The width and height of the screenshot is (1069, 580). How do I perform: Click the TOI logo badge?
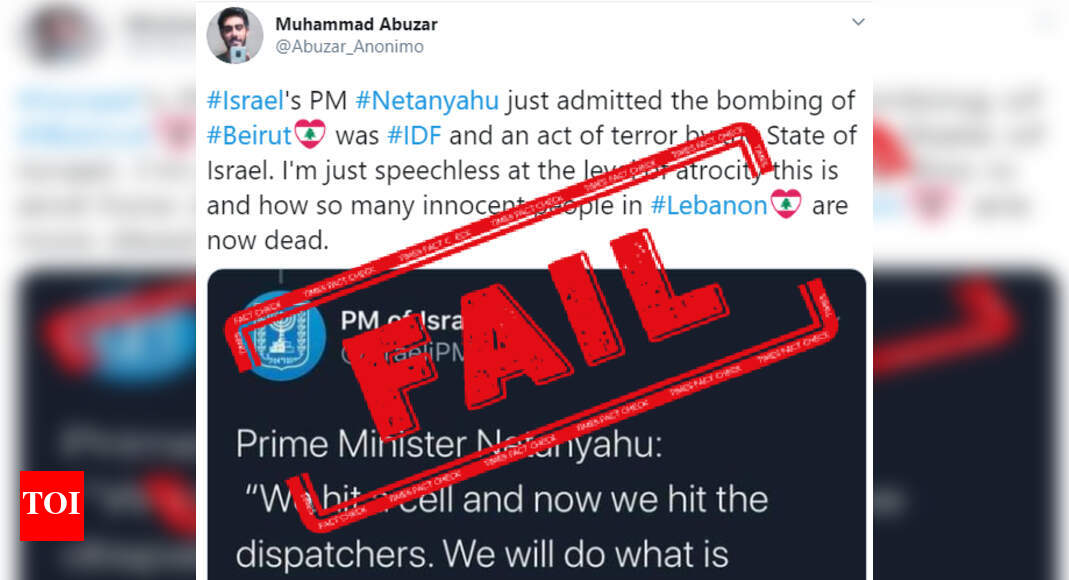[x=52, y=506]
